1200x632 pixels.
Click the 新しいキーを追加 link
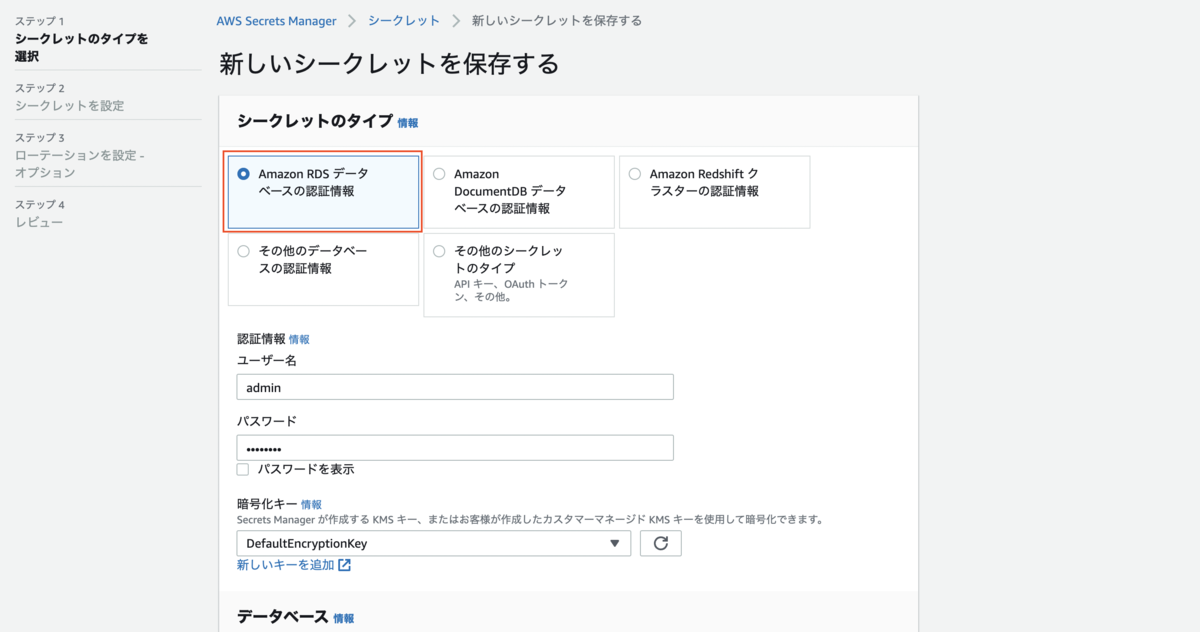pyautogui.click(x=287, y=565)
